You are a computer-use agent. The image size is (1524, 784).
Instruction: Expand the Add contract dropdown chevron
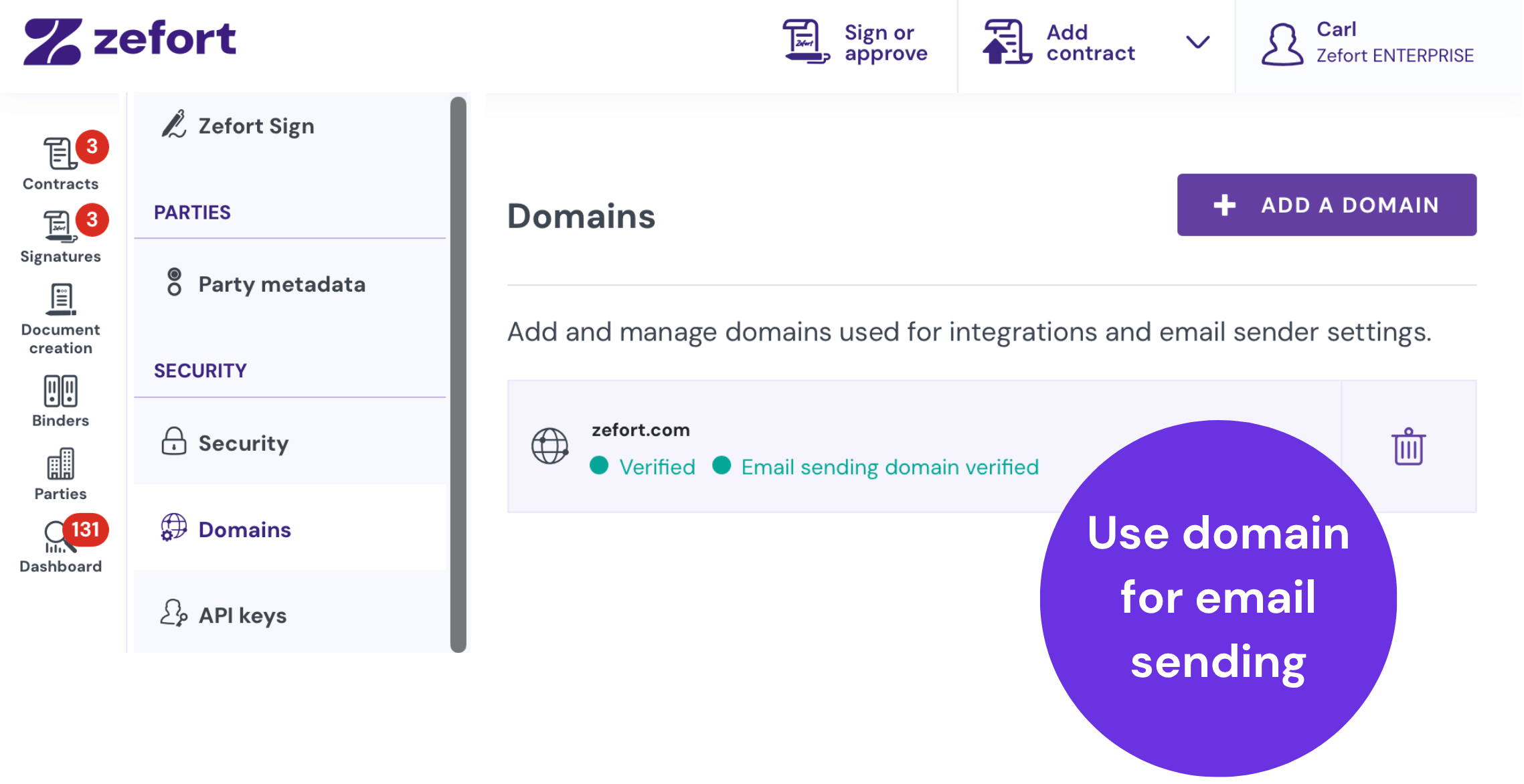tap(1197, 43)
